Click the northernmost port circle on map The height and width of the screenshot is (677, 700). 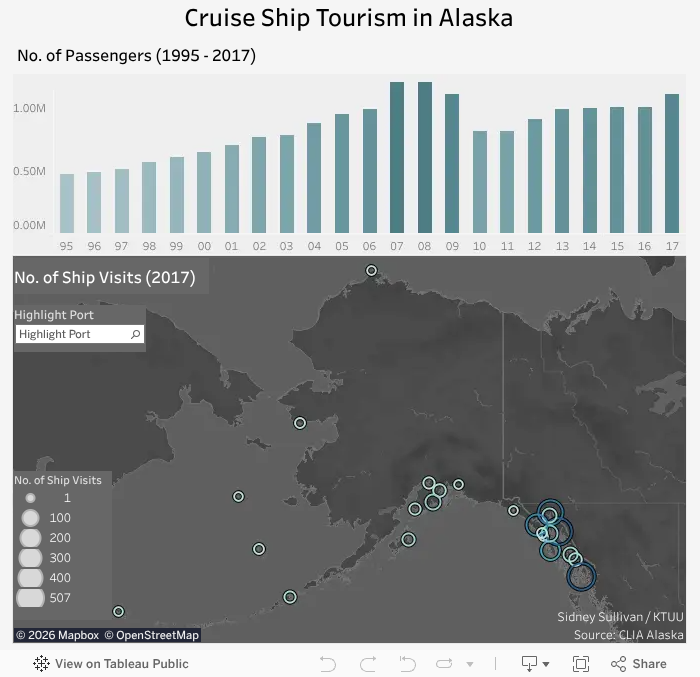pos(371,270)
